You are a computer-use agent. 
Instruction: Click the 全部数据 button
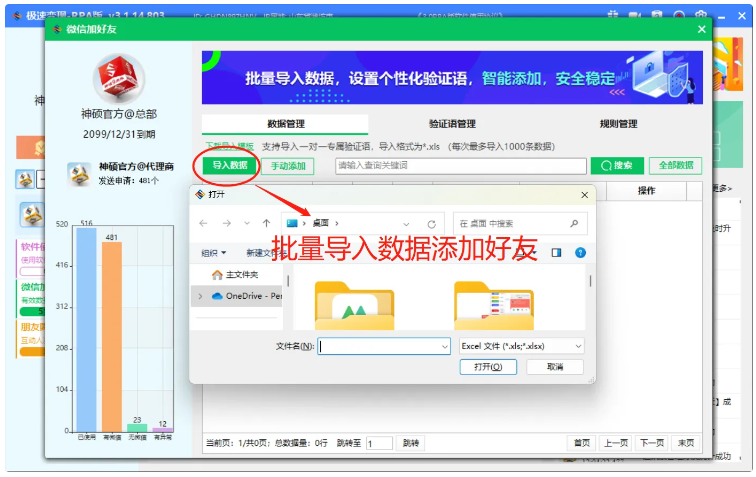[x=675, y=165]
